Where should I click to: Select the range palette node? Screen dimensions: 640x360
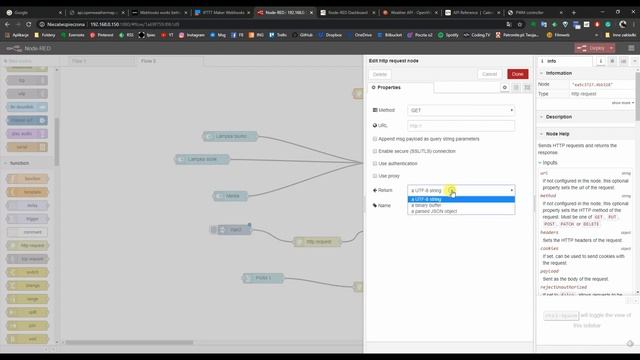[27, 299]
